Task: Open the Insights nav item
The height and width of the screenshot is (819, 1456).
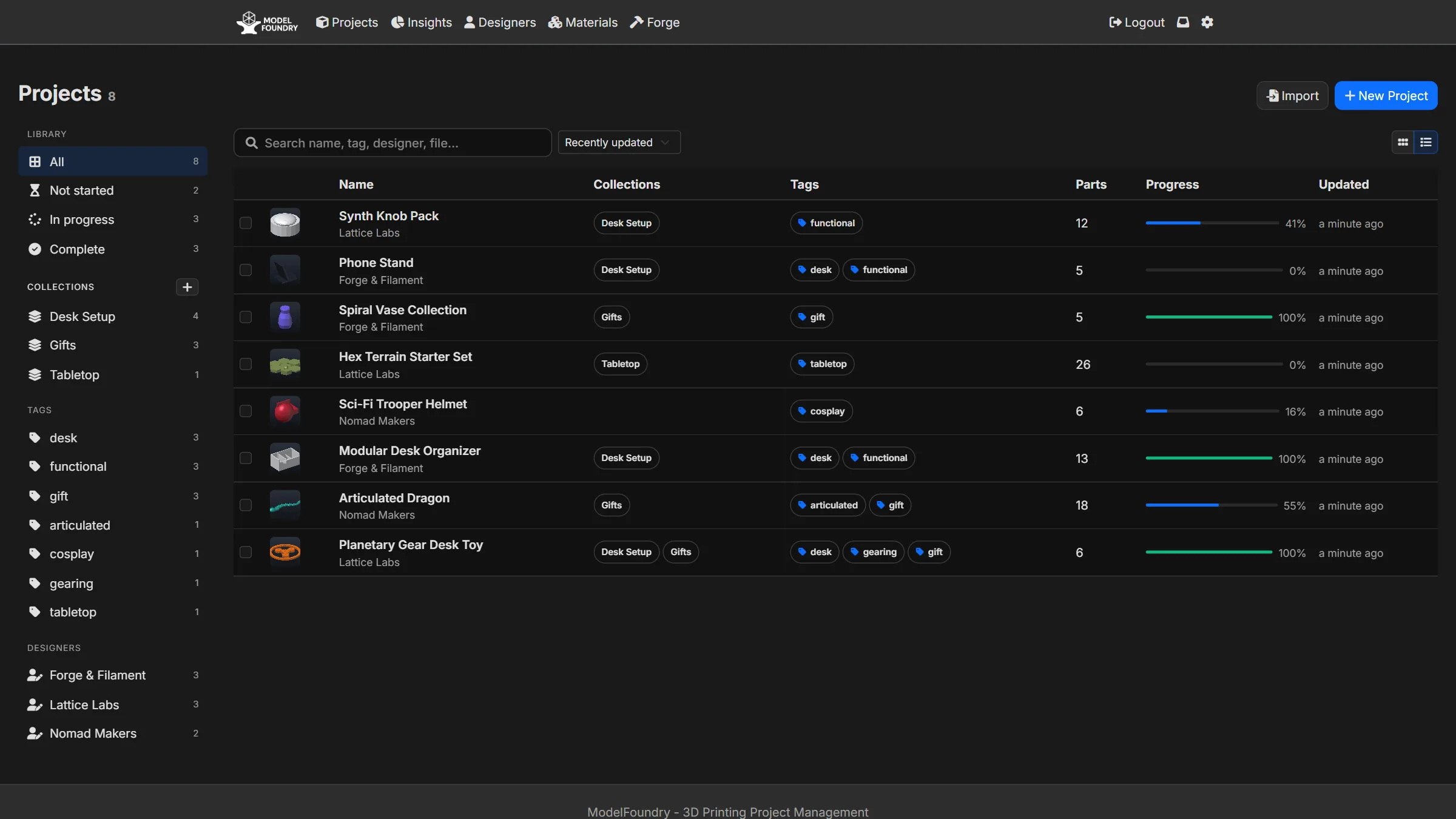Action: tap(422, 22)
